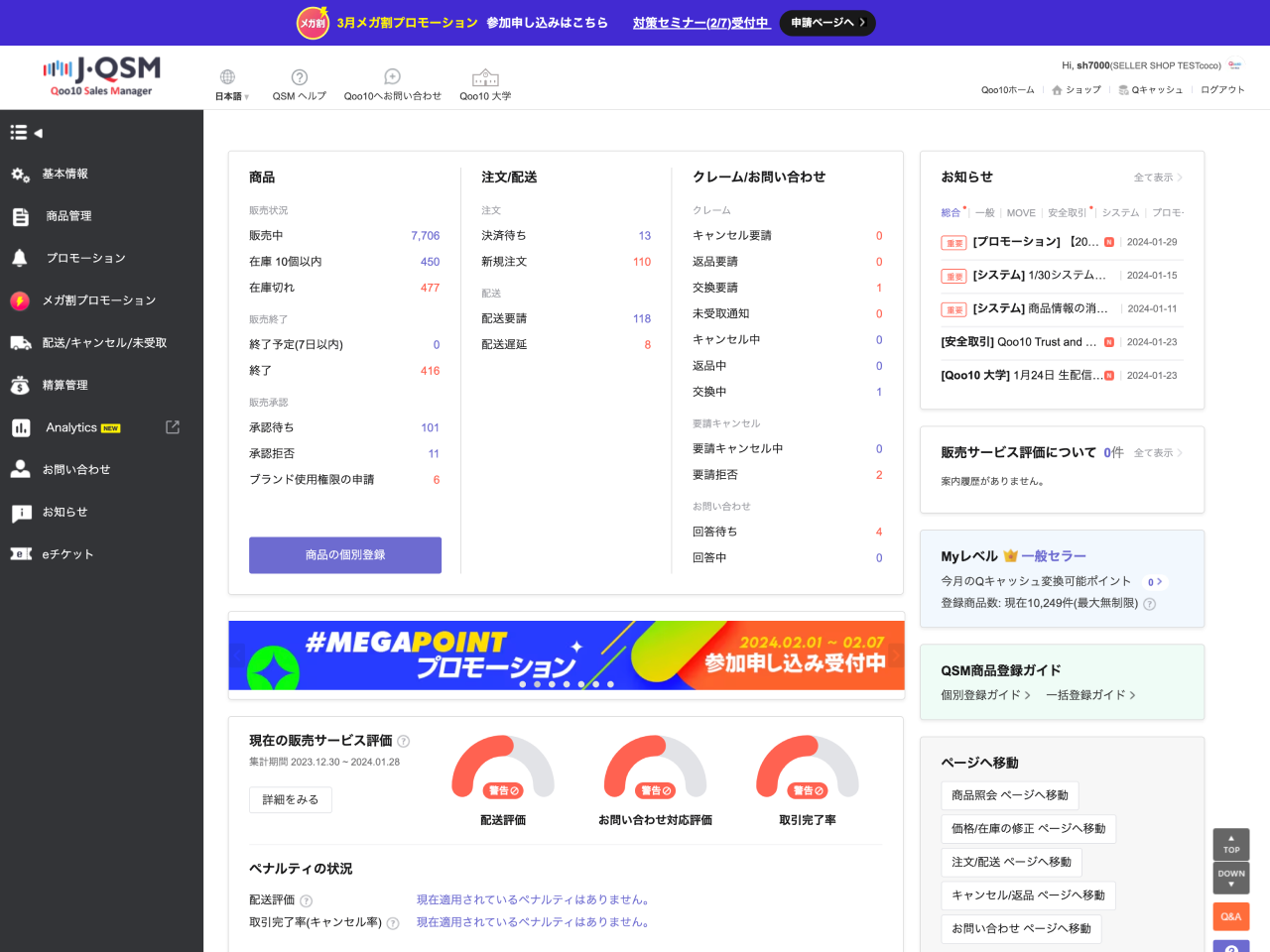
Task: Click 申請ページへ button in top banner
Action: [827, 23]
